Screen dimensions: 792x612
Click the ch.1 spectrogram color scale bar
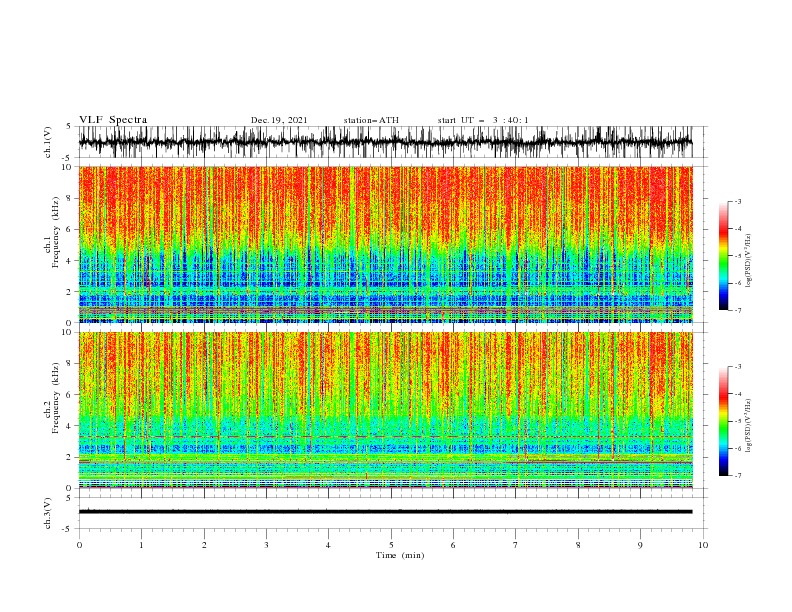[x=724, y=256]
